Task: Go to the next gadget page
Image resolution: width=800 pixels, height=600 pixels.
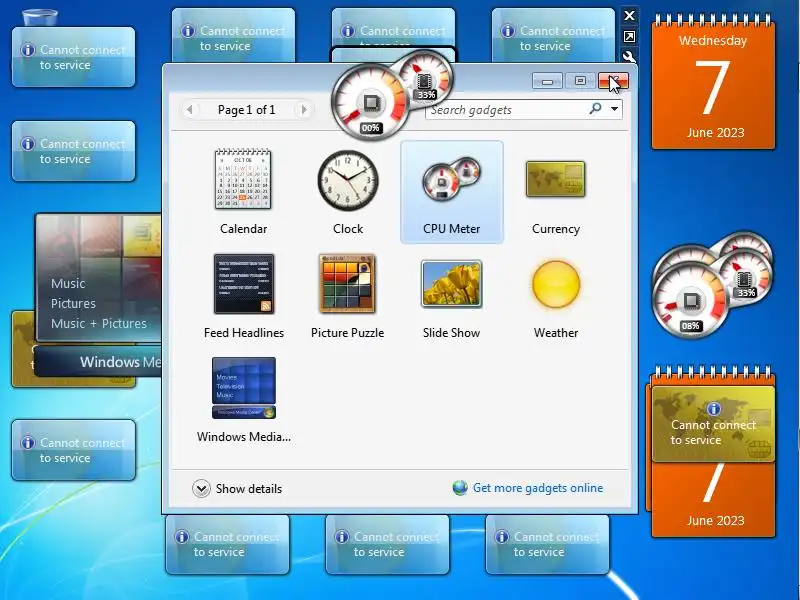Action: point(304,109)
